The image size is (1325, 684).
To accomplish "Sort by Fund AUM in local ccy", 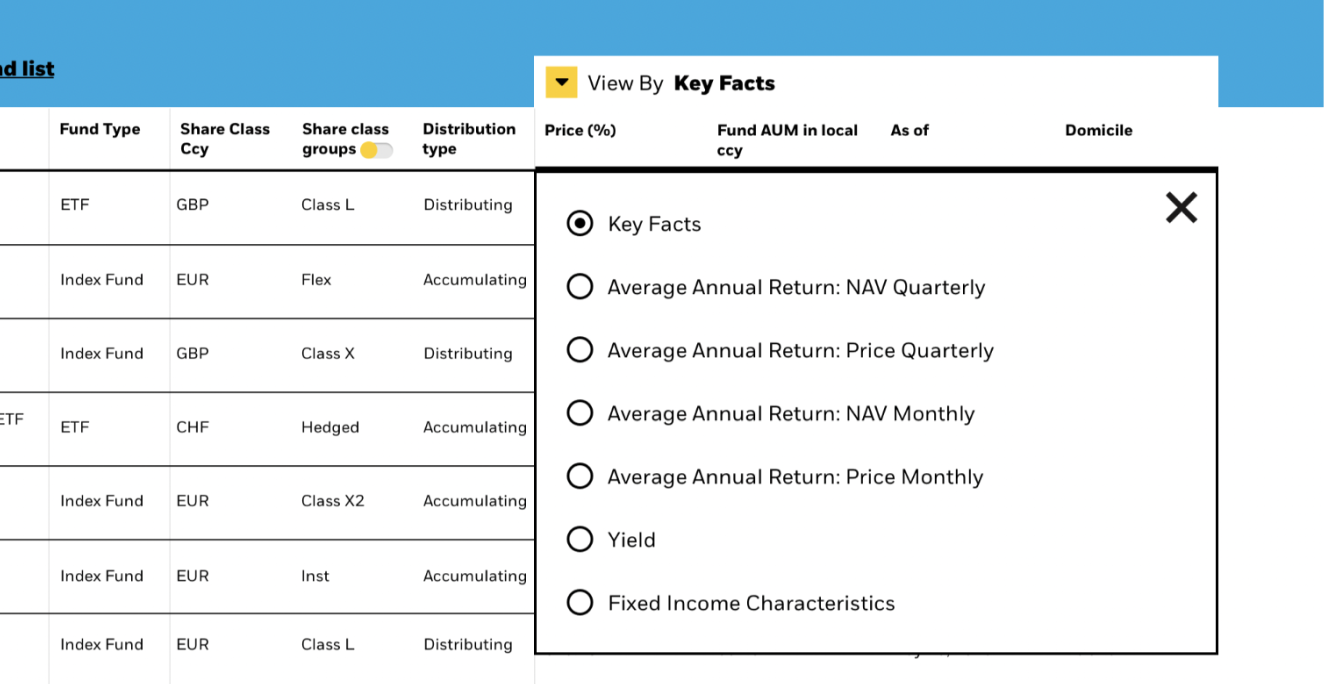I will click(787, 140).
